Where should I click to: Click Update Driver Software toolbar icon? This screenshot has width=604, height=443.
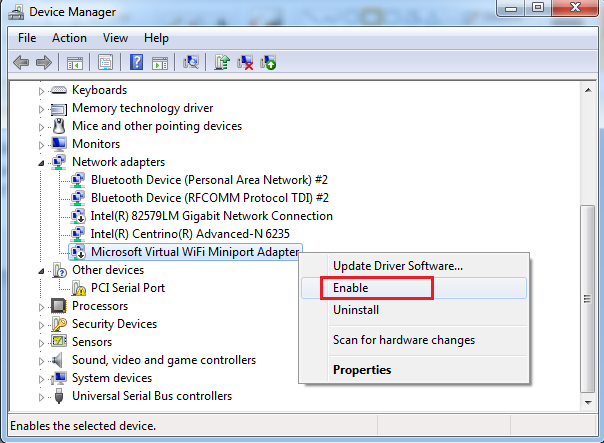coord(222,62)
